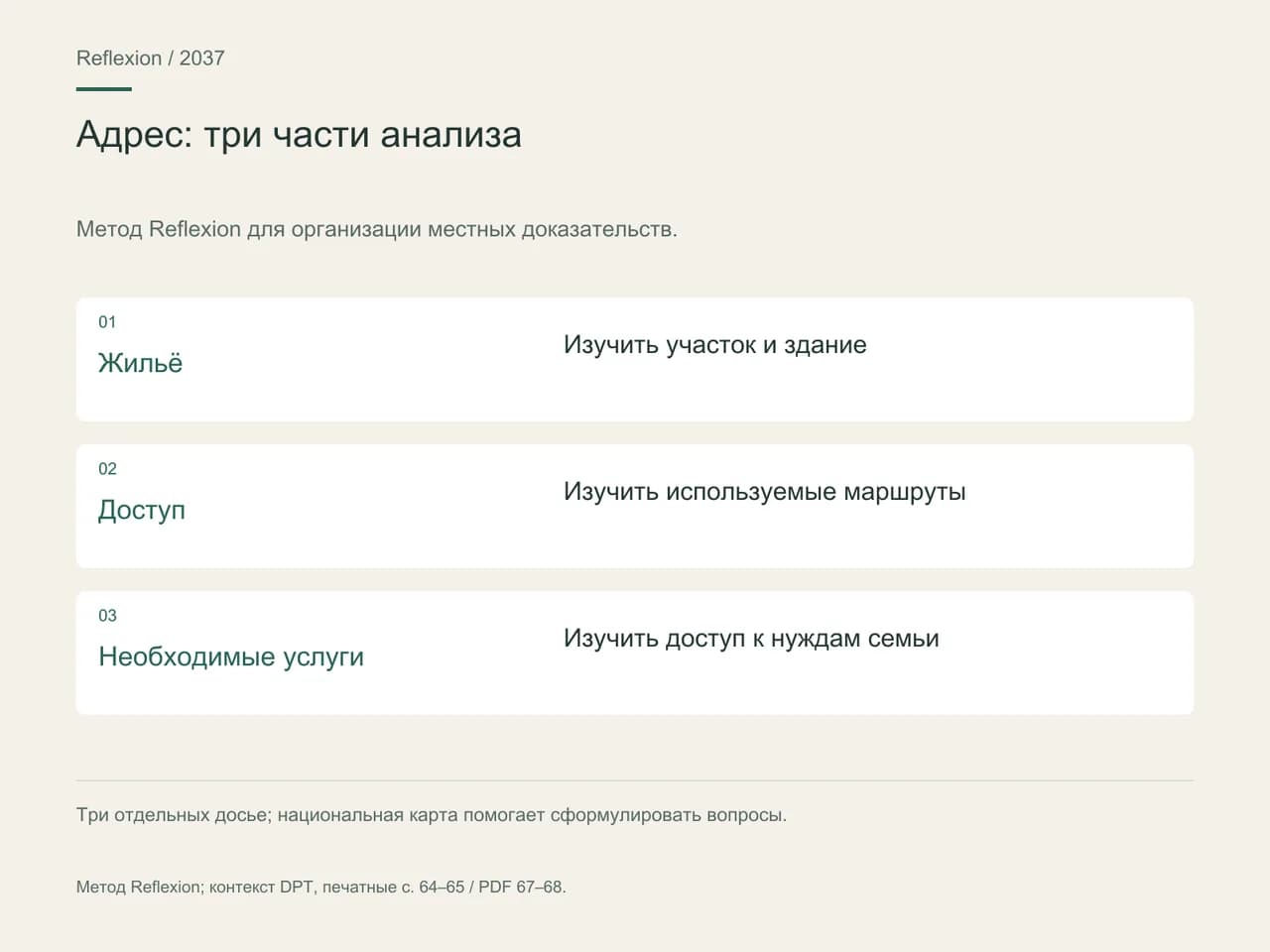Click the 'Reflexion / 2037' header text
Screen dimensions: 1270x952
151,59
